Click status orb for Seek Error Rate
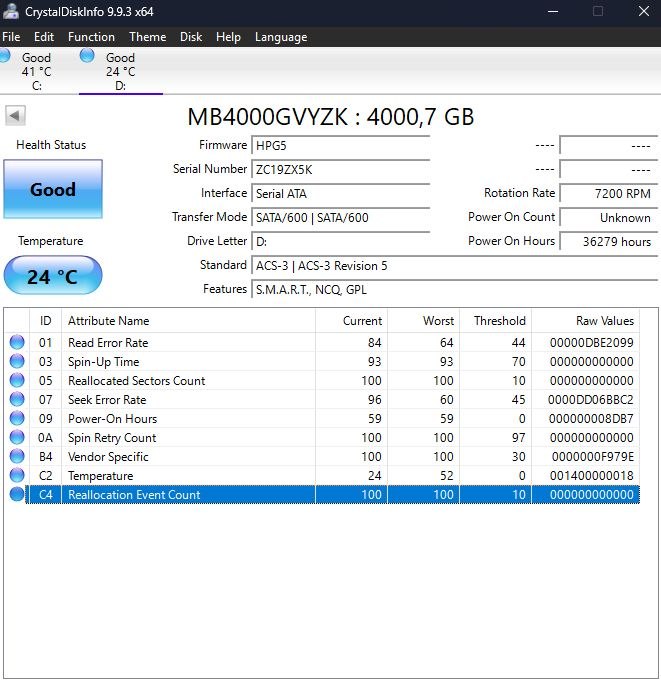The height and width of the screenshot is (686, 661). (x=17, y=399)
